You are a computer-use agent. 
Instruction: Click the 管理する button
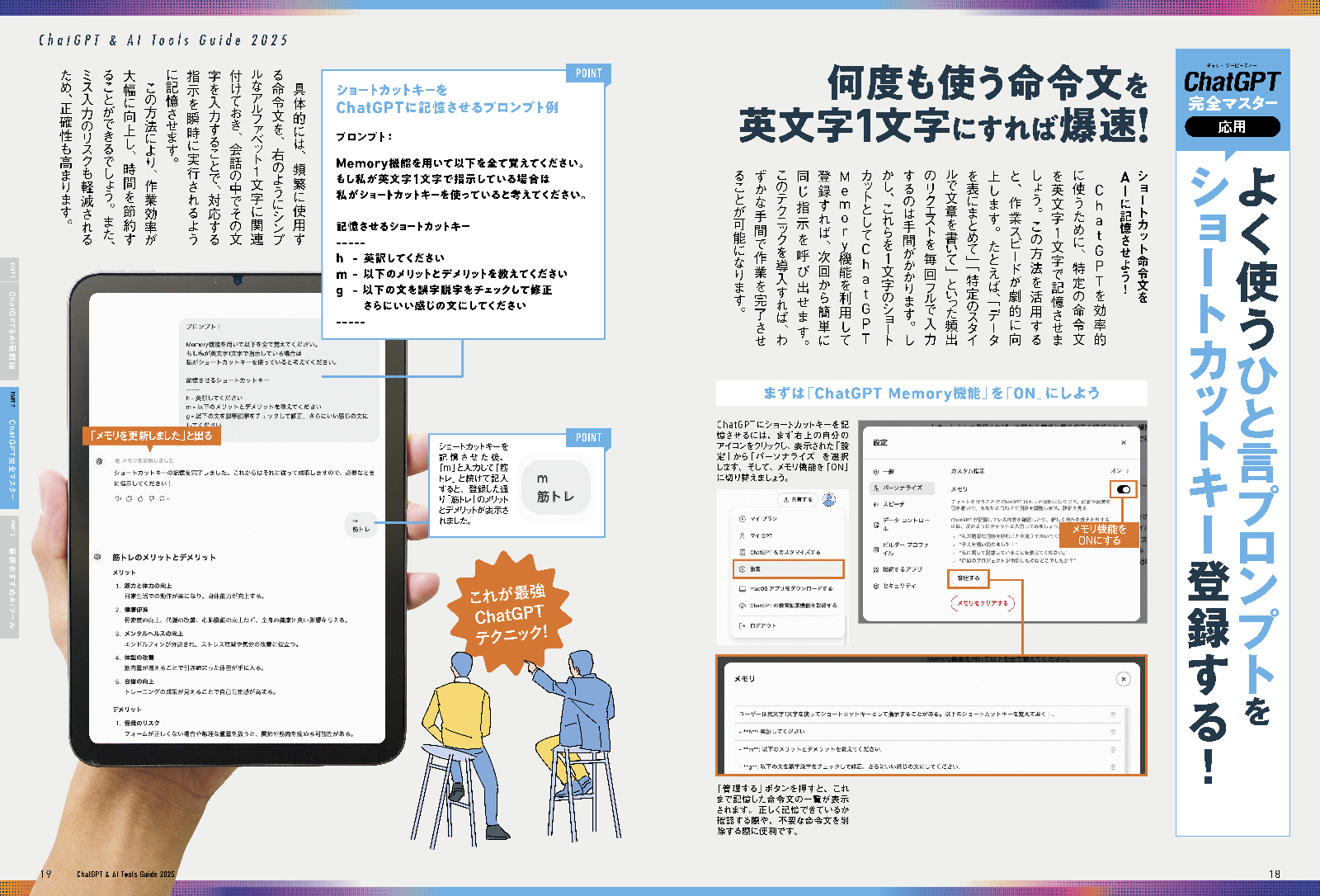pos(969,578)
